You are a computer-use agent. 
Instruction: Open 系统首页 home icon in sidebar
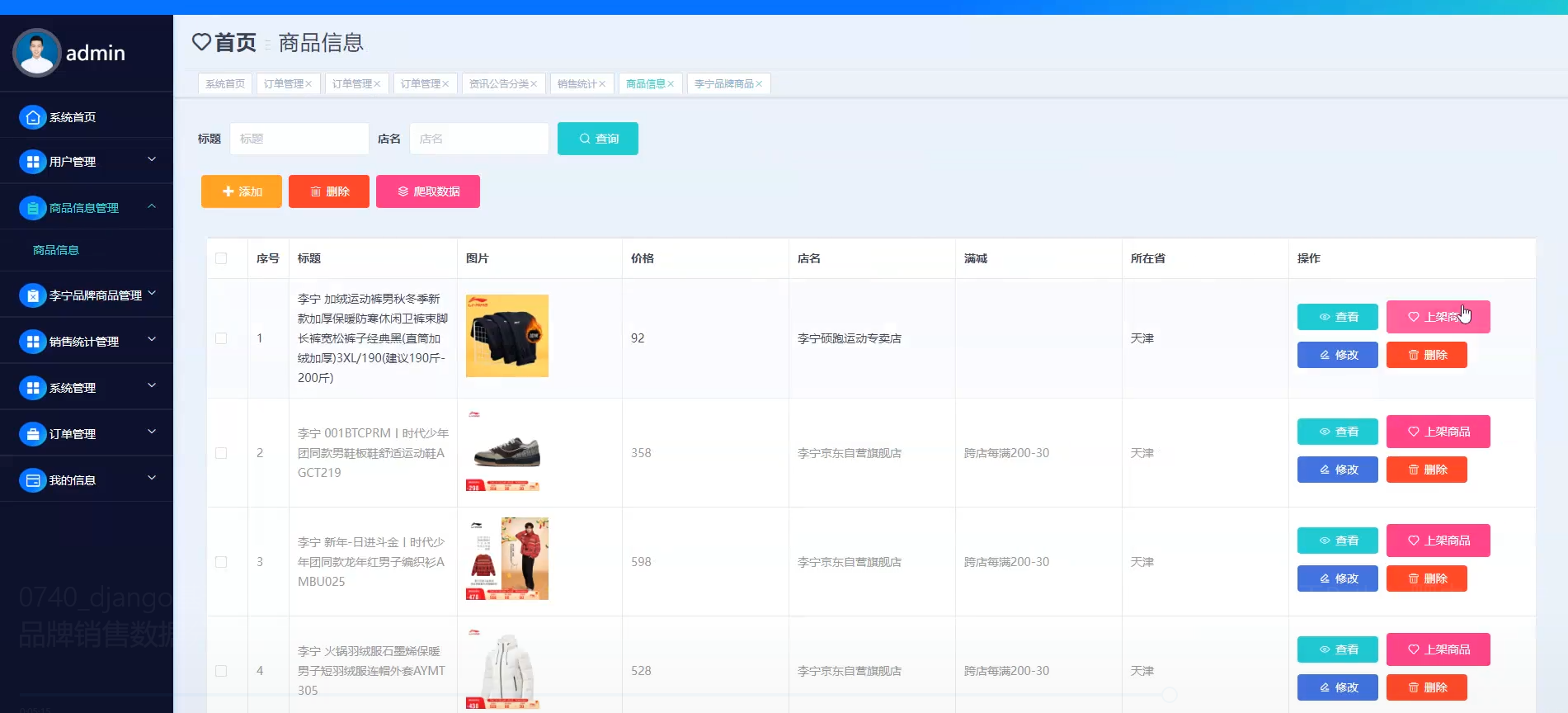(32, 117)
